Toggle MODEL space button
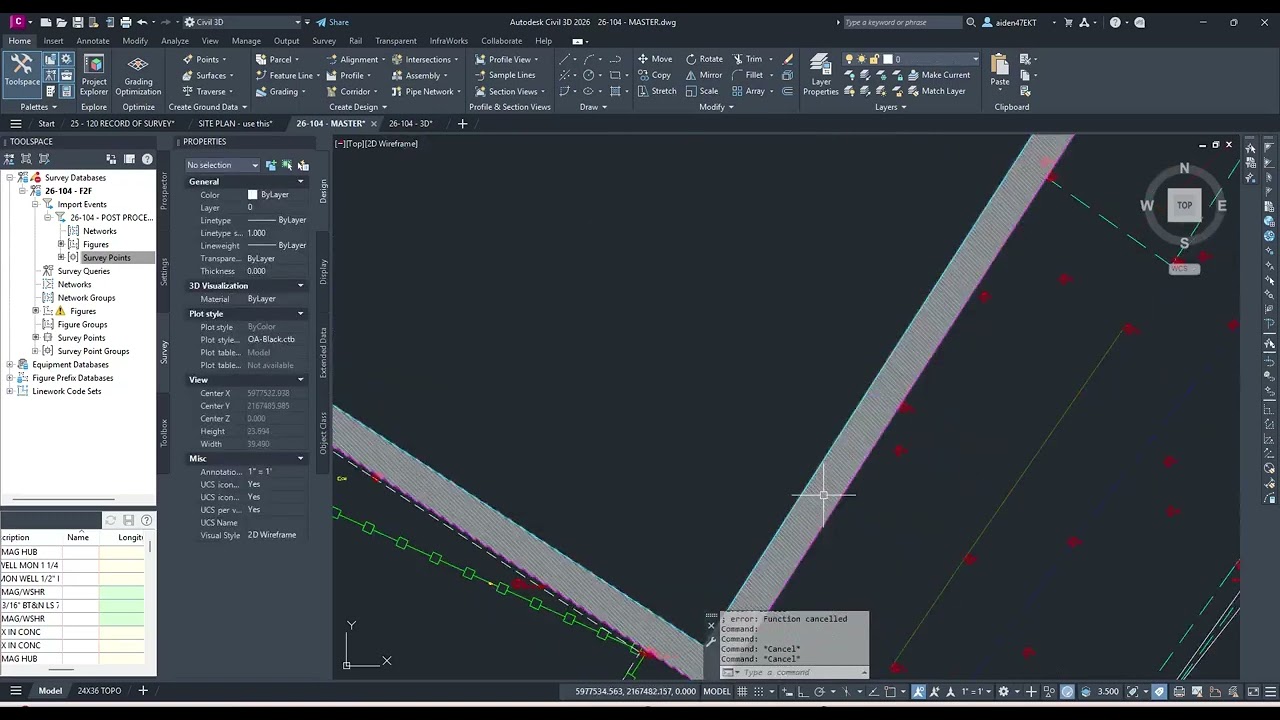This screenshot has width=1280, height=720. 717,691
